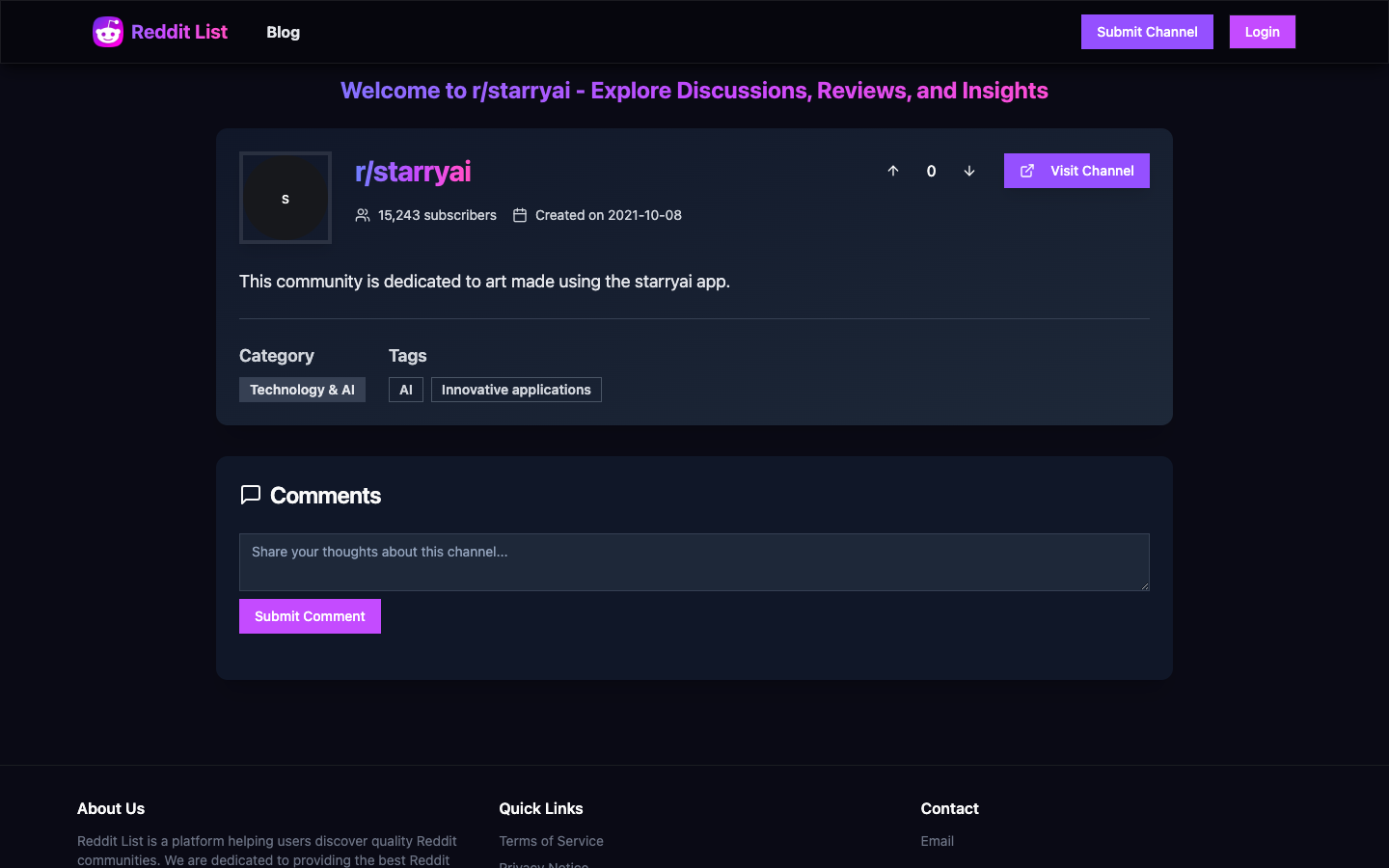Select the Innovative applications tag
The image size is (1389, 868).
point(516,390)
